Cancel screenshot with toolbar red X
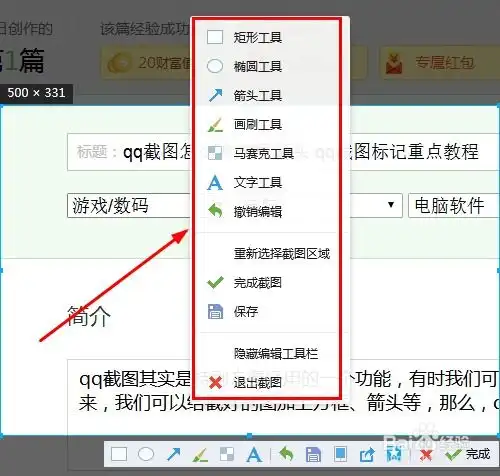This screenshot has height=476, width=500. tap(426, 455)
